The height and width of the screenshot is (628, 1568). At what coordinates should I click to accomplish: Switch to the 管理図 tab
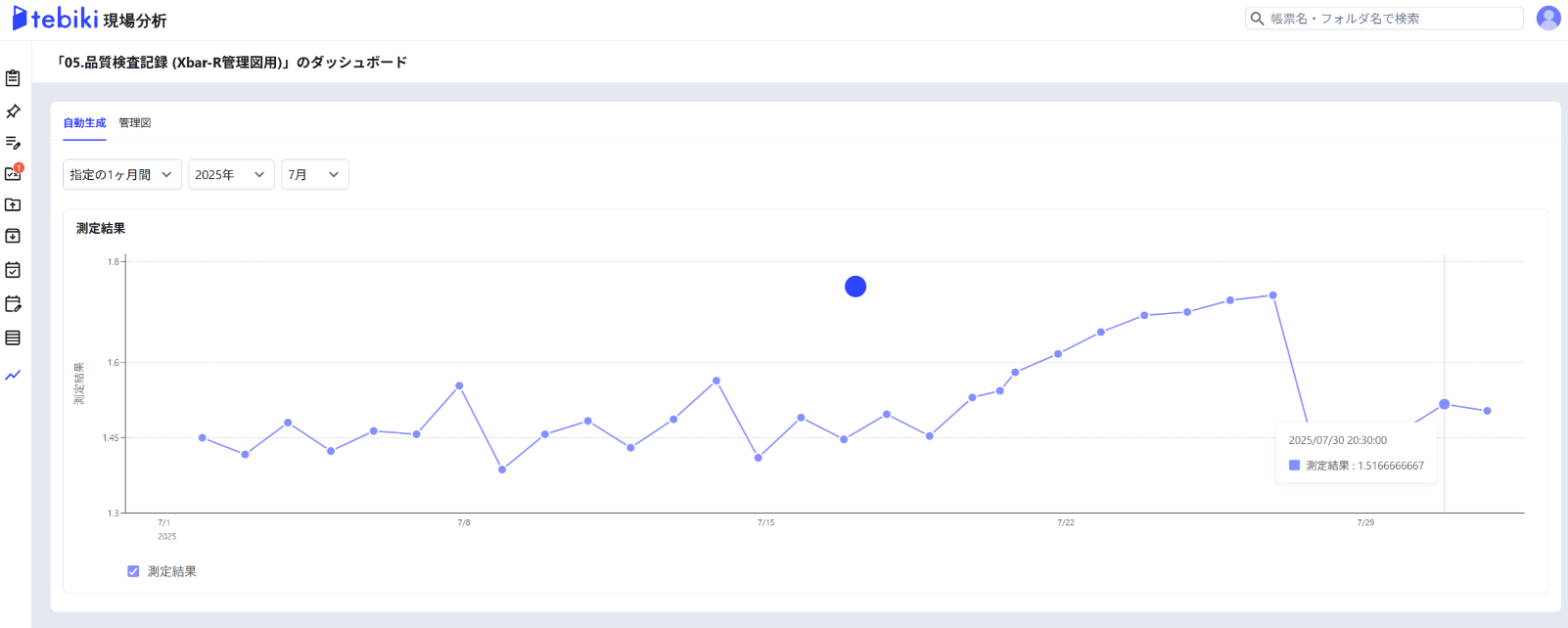click(135, 123)
